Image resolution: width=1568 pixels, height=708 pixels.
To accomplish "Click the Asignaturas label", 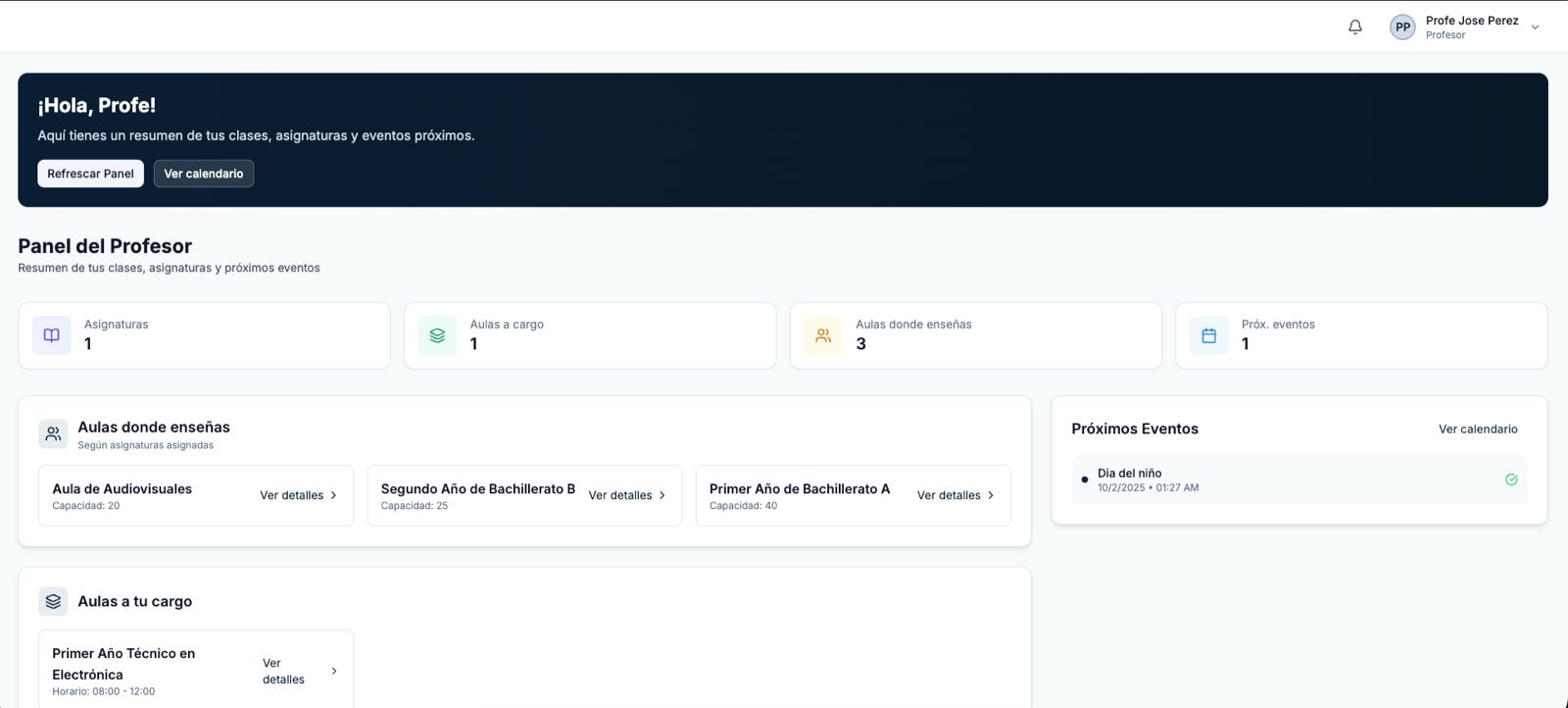I will 117,325.
